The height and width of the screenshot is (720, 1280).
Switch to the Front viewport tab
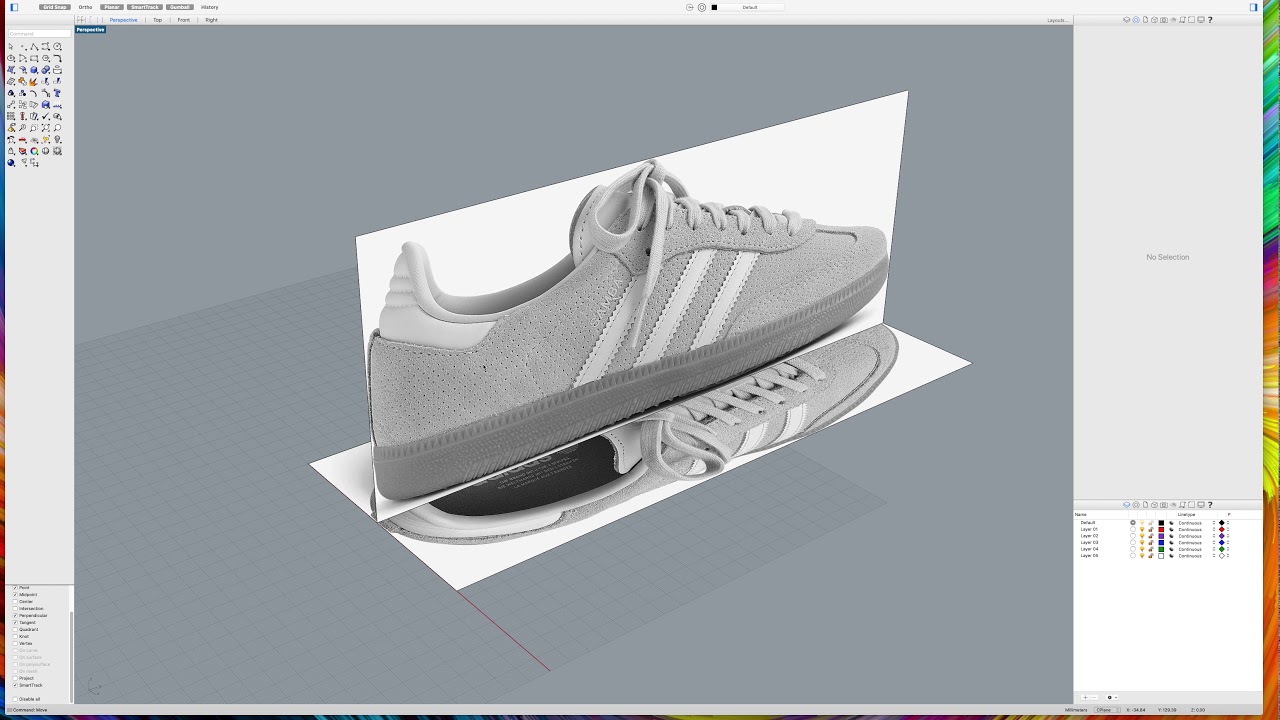click(x=183, y=20)
